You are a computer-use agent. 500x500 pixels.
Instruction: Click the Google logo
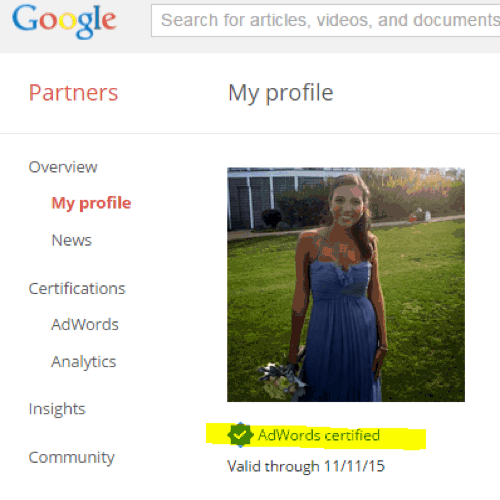coord(64,21)
